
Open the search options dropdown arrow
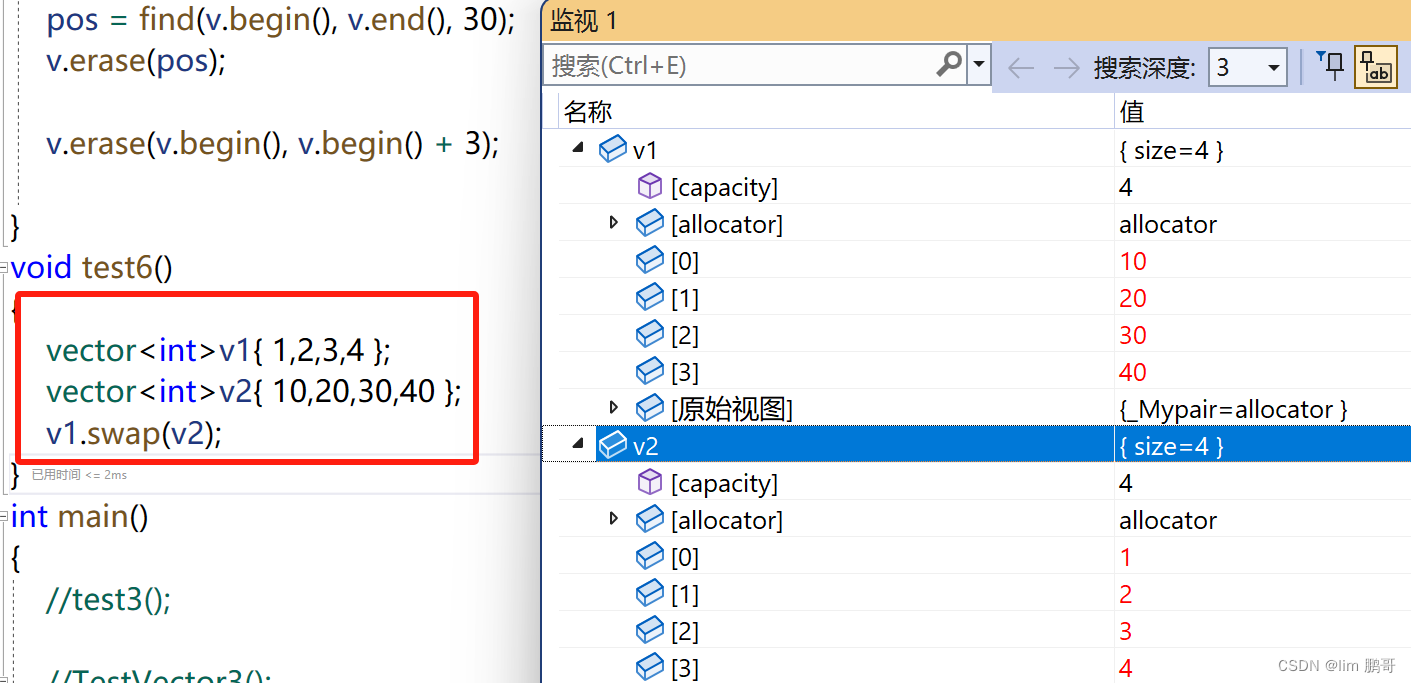(x=979, y=66)
